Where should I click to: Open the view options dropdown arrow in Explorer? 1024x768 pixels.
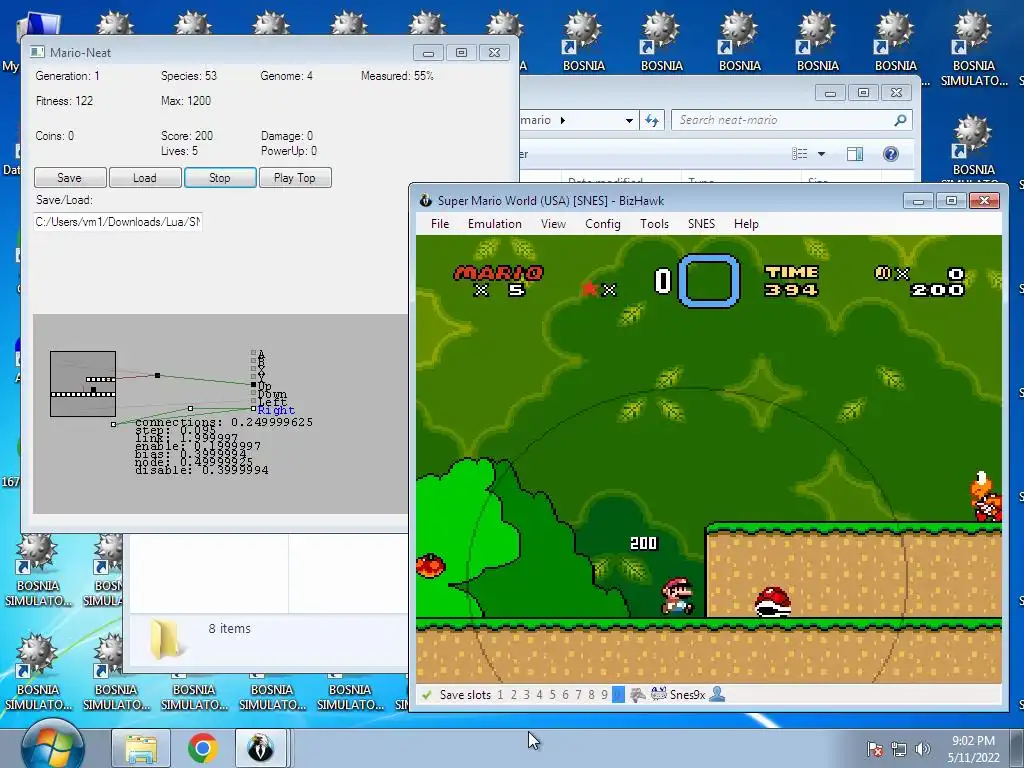822,154
